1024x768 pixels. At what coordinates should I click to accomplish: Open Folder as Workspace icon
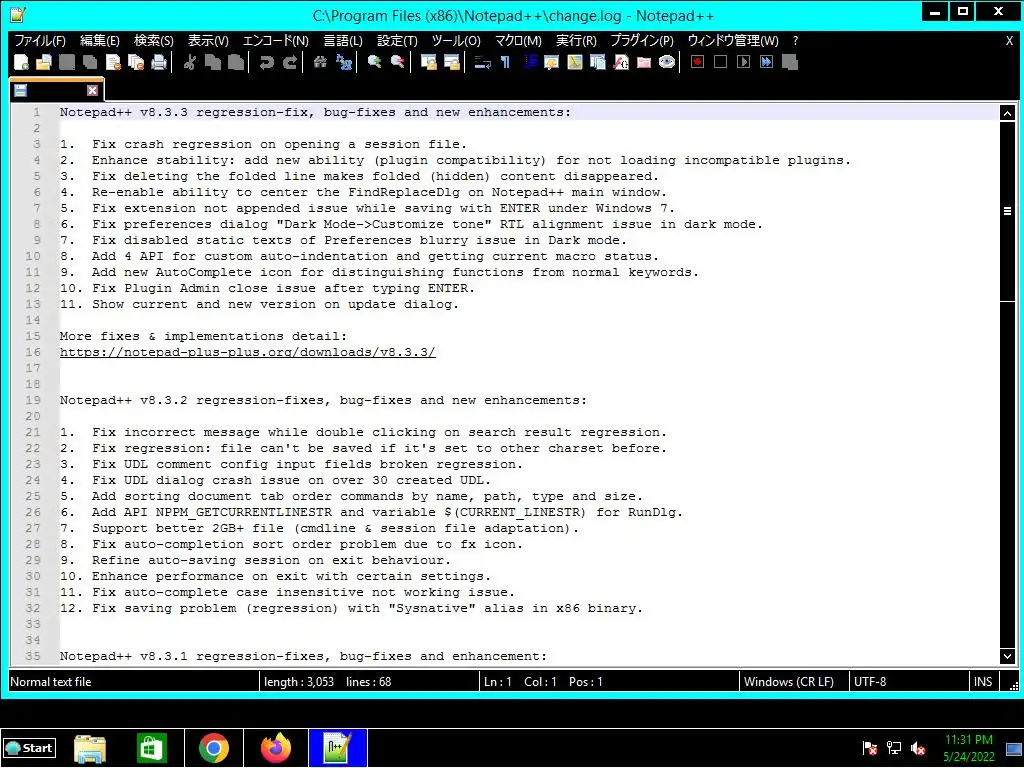tap(644, 62)
